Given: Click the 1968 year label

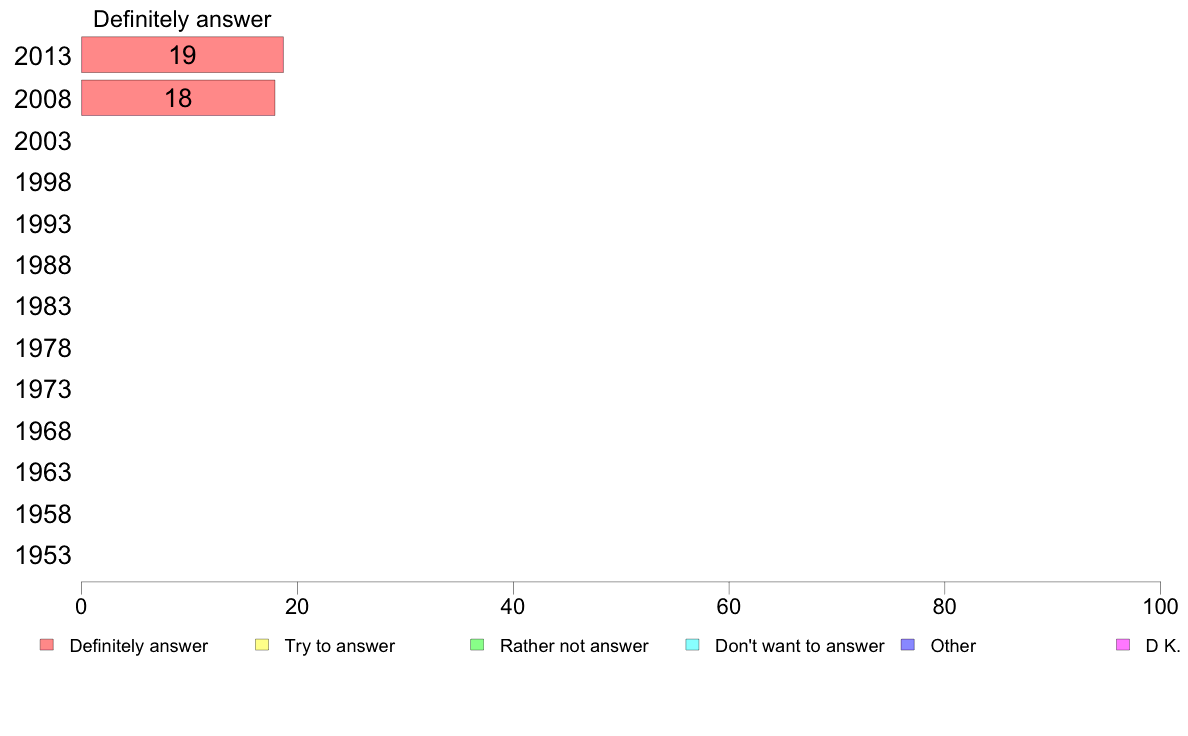Looking at the screenshot, I should (43, 432).
